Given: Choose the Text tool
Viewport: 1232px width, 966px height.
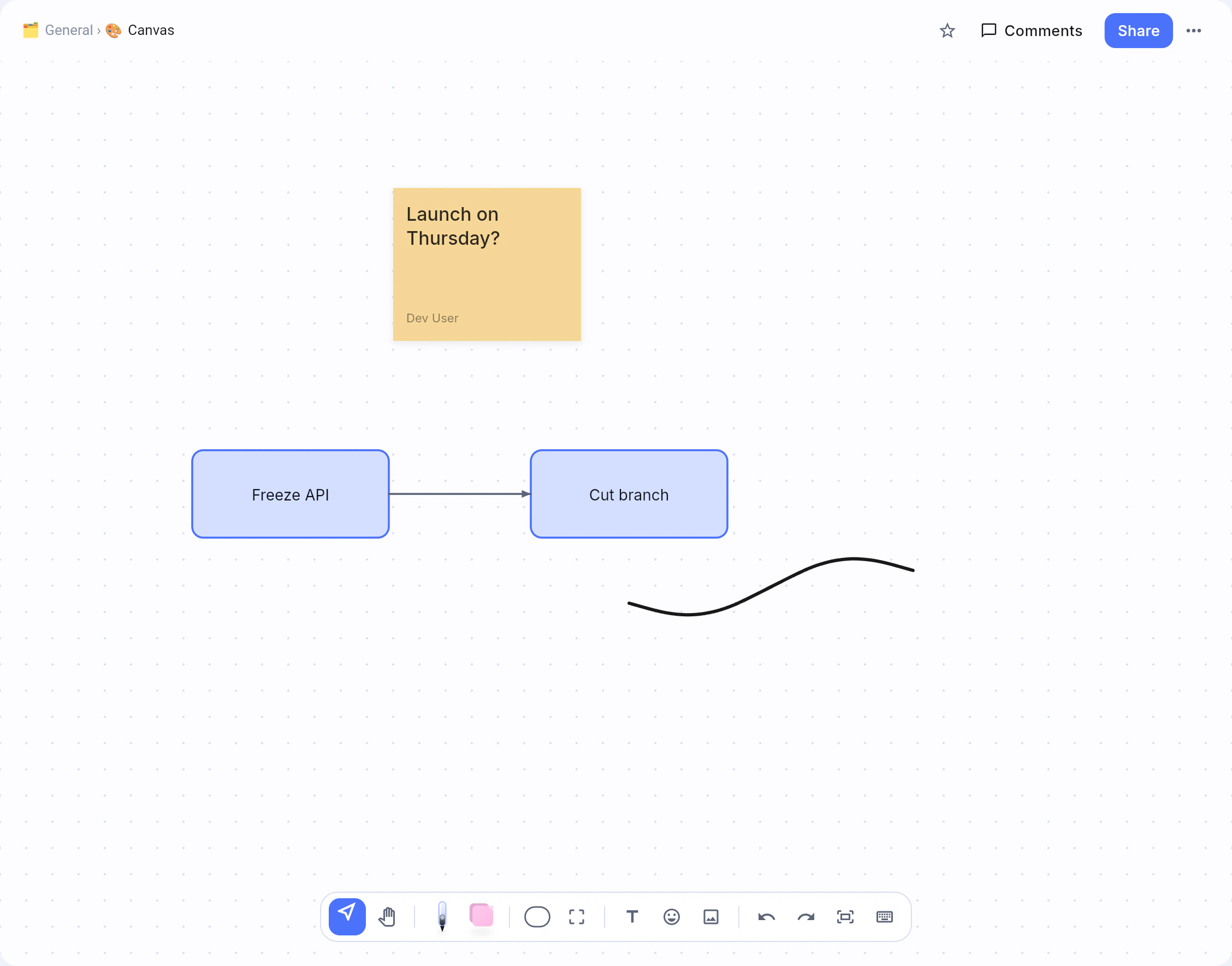Looking at the screenshot, I should tap(632, 916).
